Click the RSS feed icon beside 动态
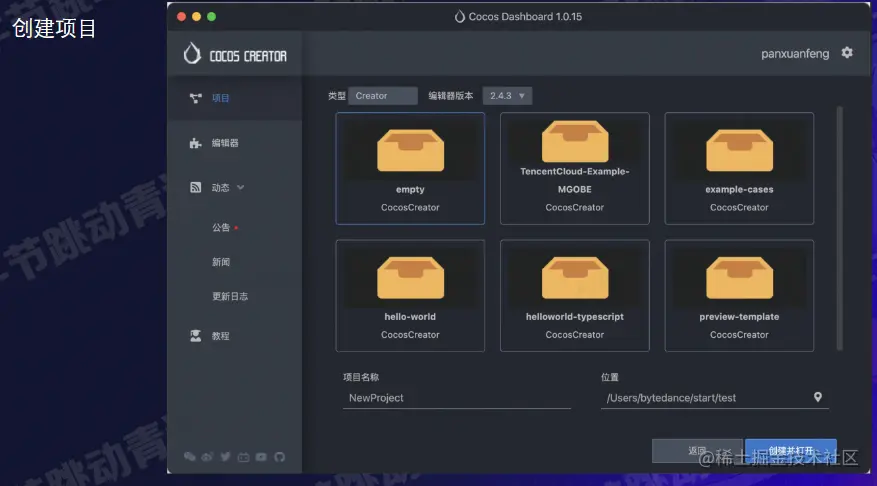This screenshot has width=877, height=486. pyautogui.click(x=195, y=187)
